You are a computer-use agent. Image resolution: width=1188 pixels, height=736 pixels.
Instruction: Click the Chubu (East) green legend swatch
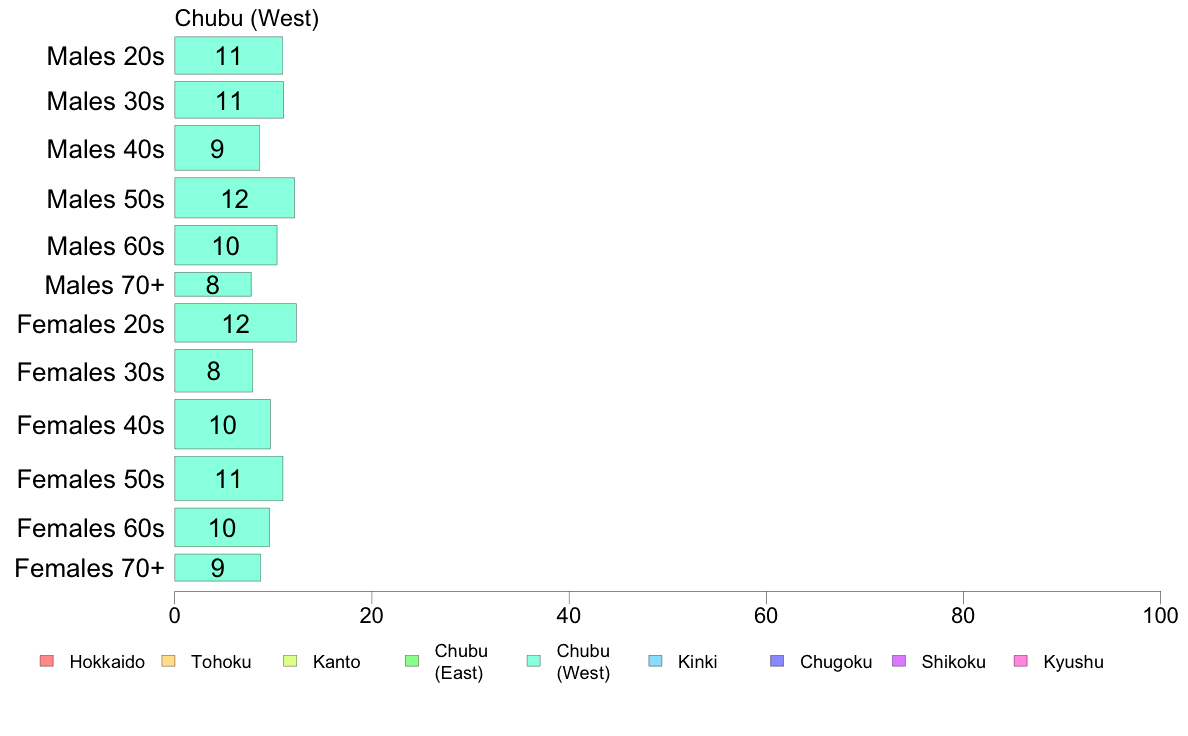tap(412, 661)
